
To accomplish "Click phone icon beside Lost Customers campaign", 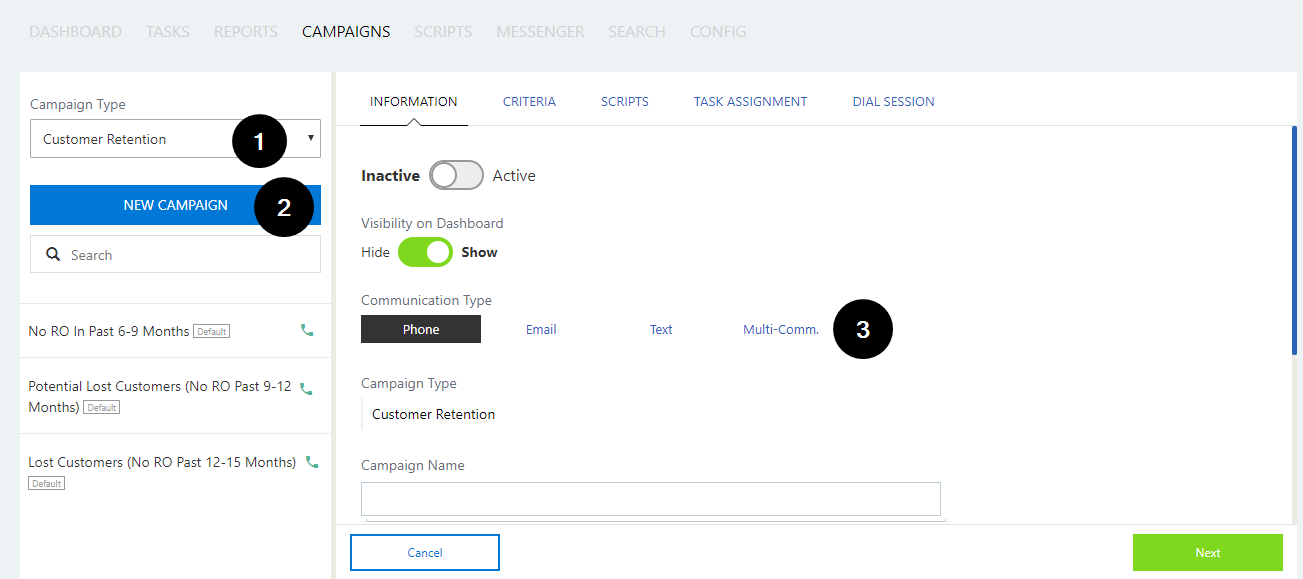I will (312, 462).
